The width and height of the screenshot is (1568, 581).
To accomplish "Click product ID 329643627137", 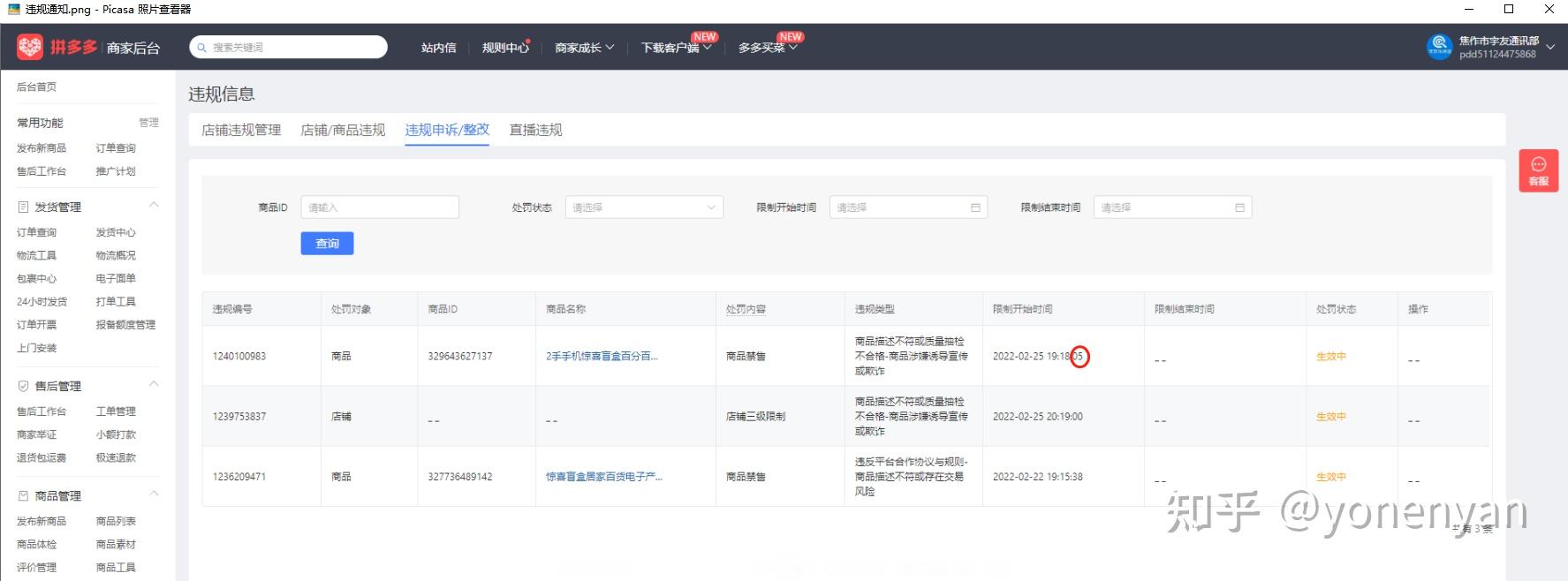I will point(460,357).
